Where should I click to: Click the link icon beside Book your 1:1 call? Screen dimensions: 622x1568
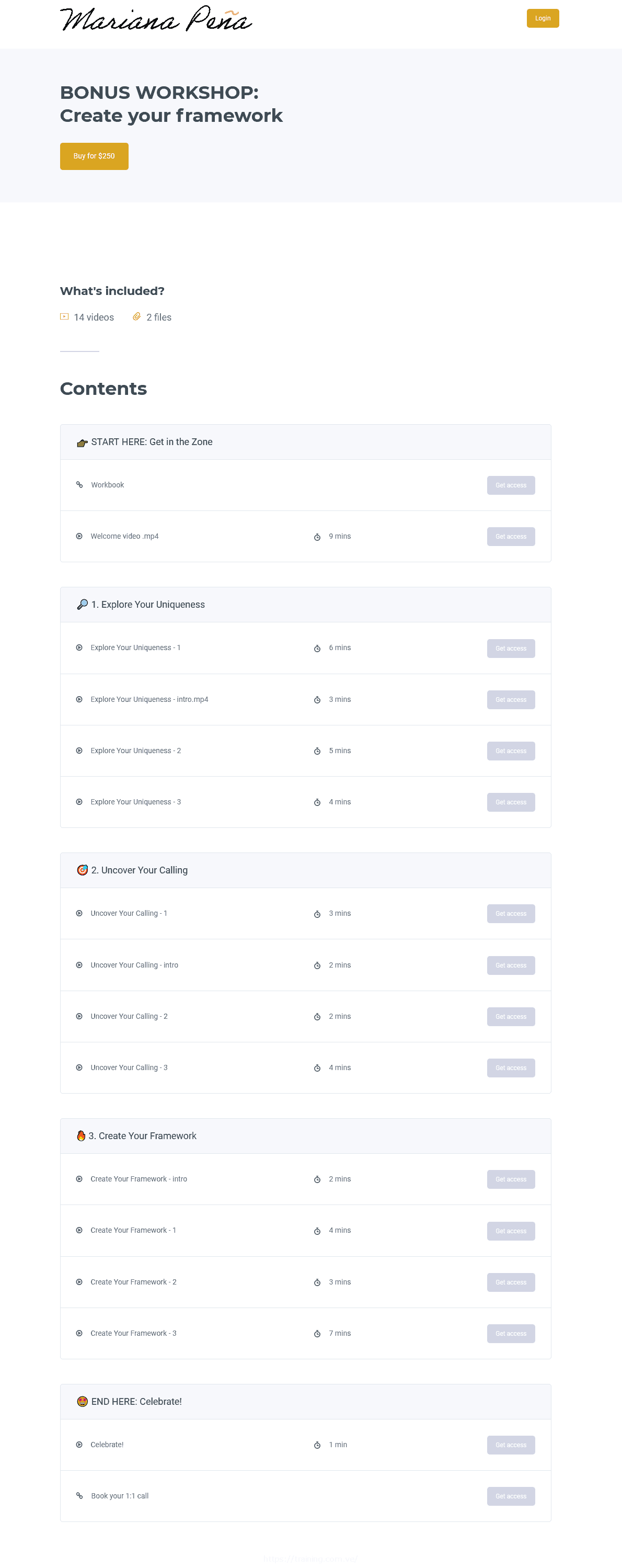tap(80, 1496)
